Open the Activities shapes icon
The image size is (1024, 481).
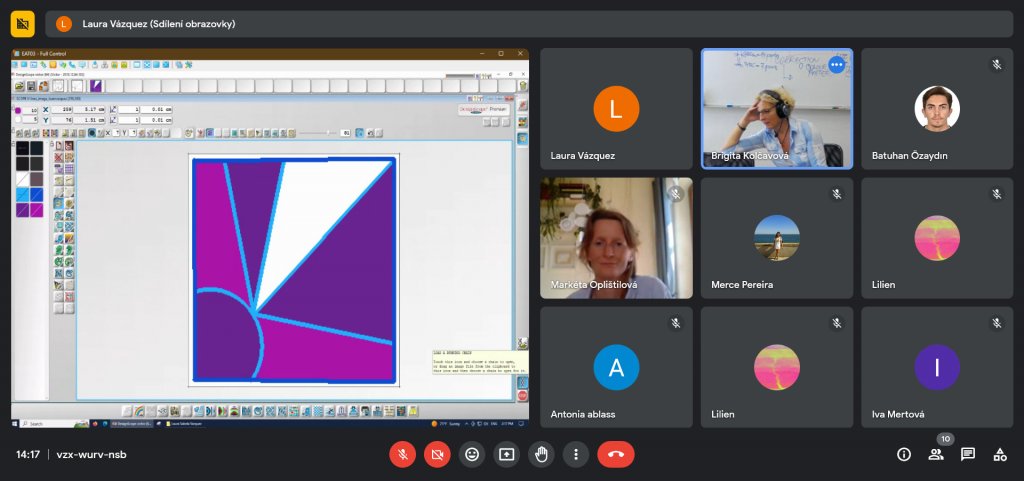point(999,454)
